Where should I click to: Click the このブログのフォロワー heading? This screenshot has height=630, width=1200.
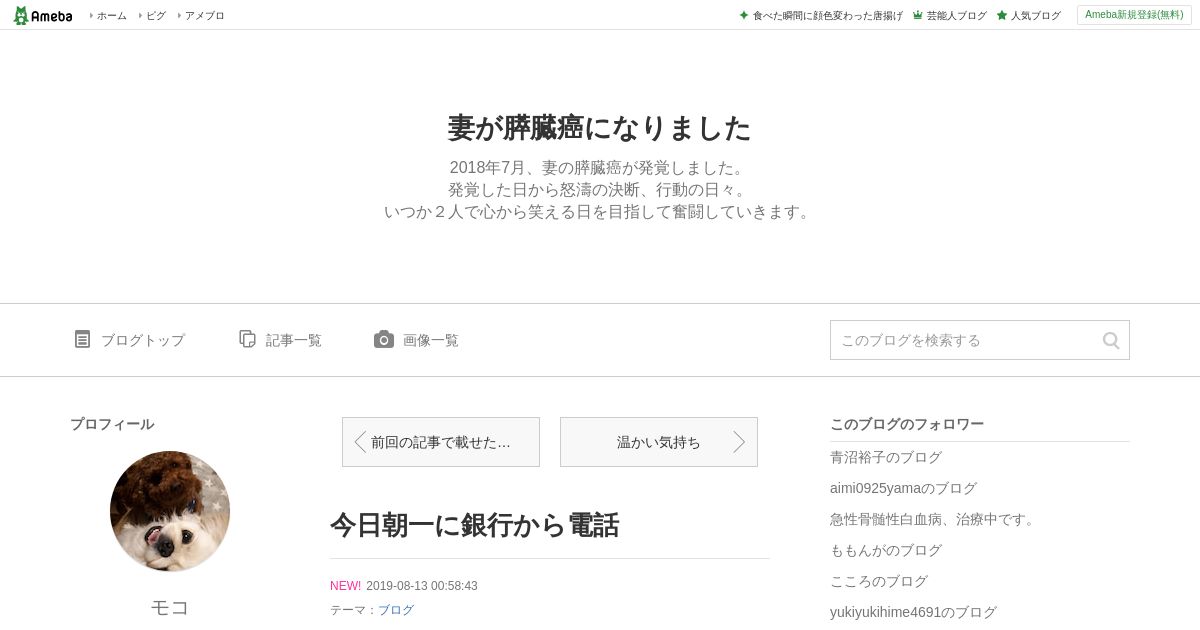coord(907,424)
